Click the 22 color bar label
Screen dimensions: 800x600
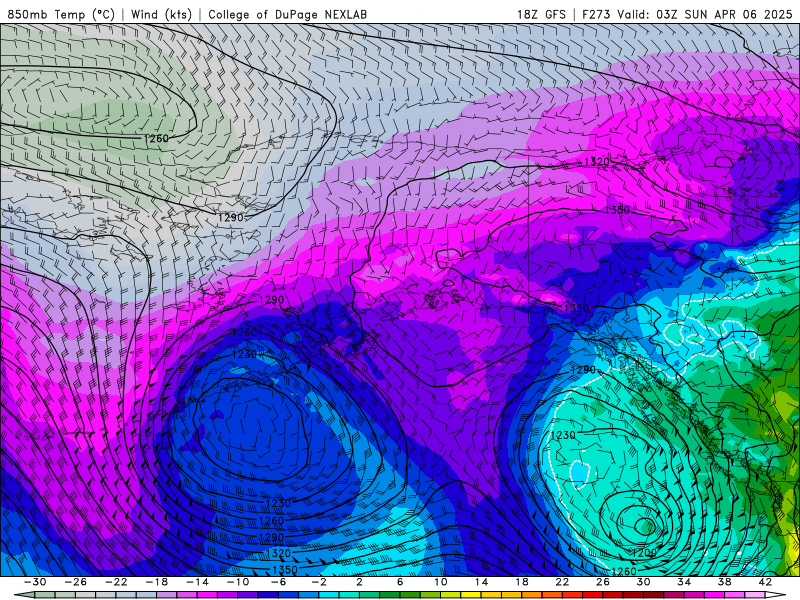[x=562, y=582]
